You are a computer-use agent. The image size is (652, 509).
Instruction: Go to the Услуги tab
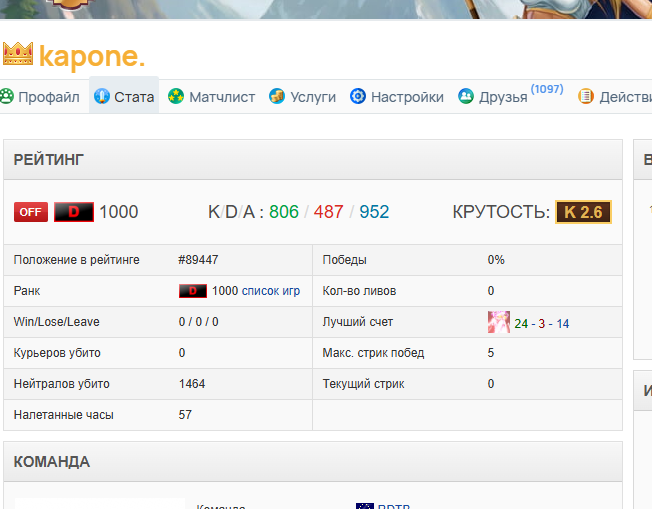[302, 96]
